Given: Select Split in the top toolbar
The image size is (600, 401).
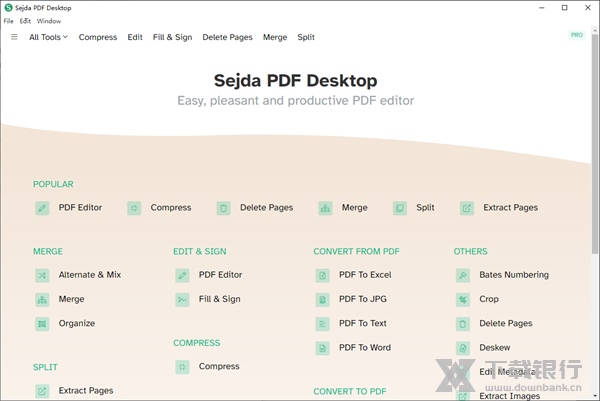Looking at the screenshot, I should (306, 37).
